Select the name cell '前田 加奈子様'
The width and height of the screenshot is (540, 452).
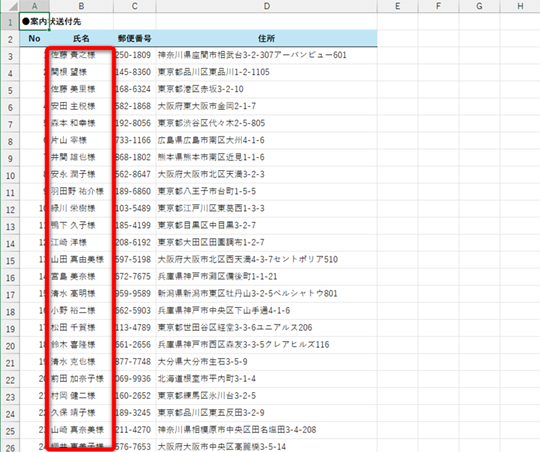coord(81,379)
